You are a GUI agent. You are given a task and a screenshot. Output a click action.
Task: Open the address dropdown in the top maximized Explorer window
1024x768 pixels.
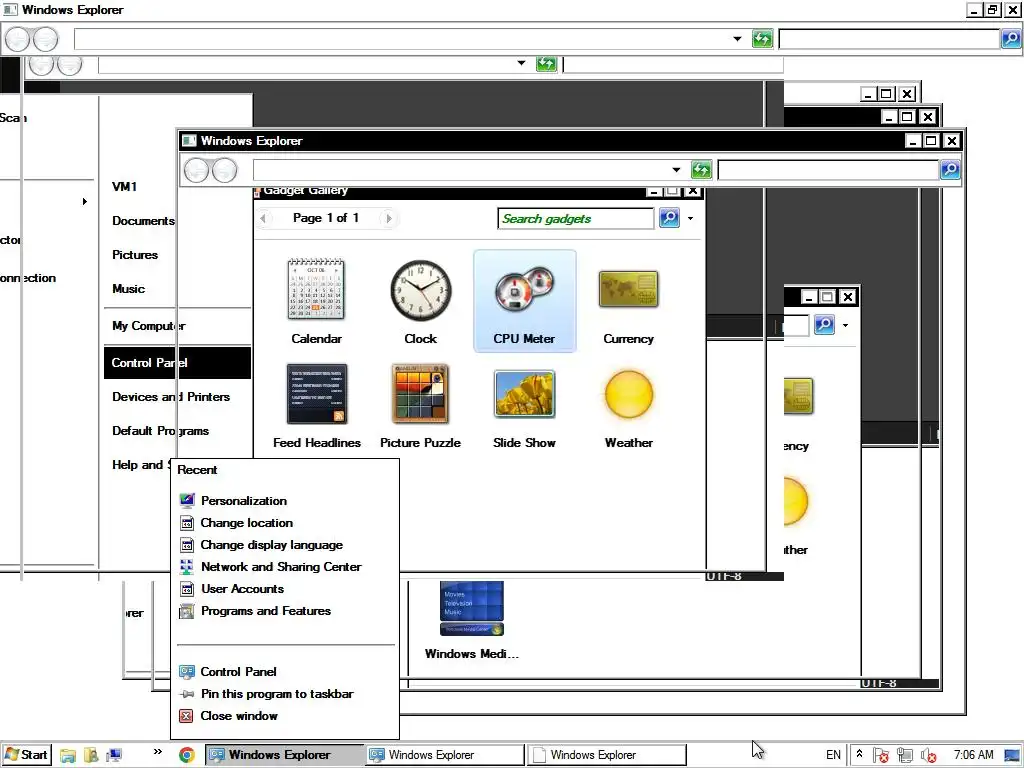tap(737, 39)
